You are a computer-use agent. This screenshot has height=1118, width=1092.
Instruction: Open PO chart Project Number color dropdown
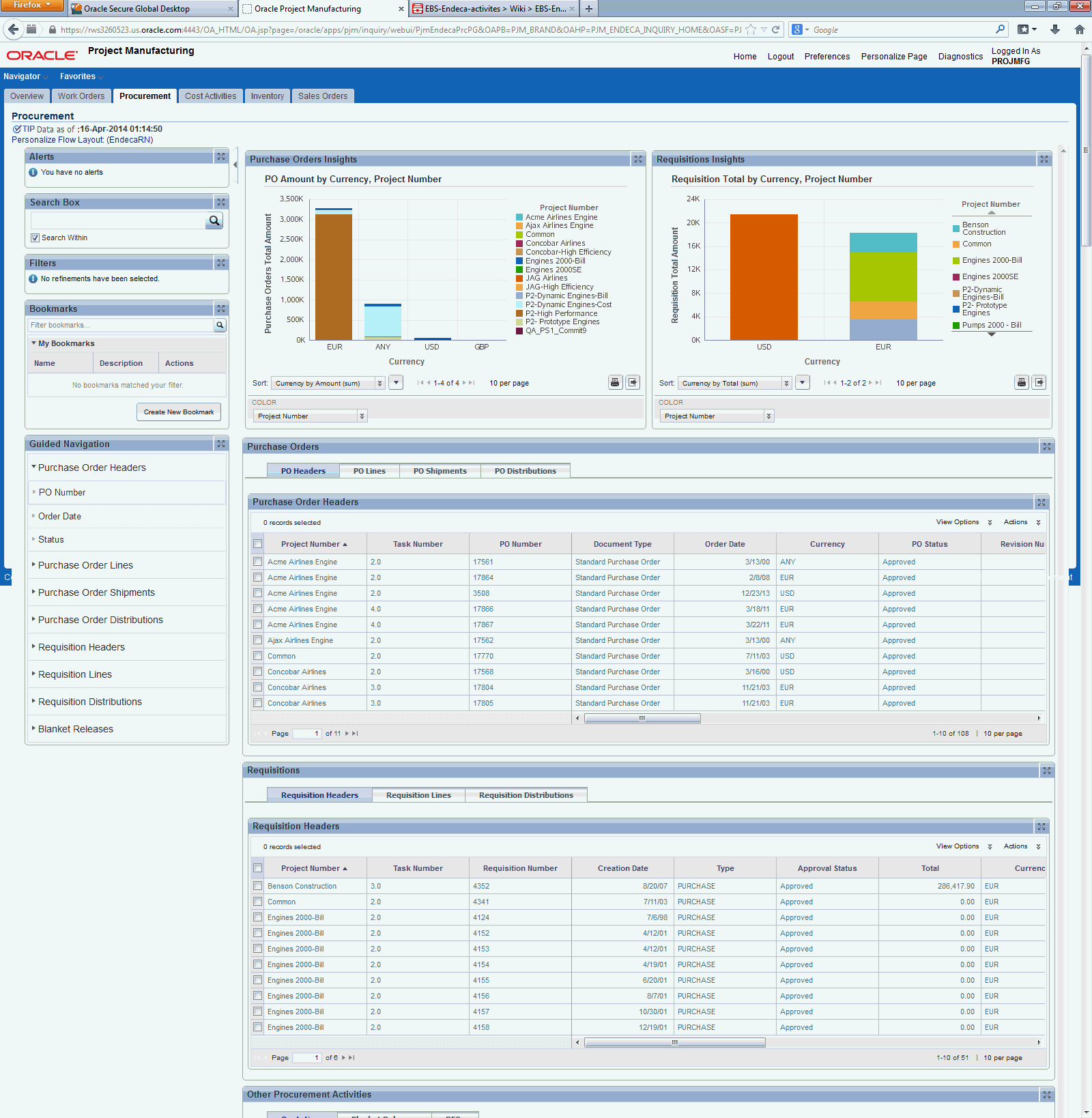pos(310,416)
